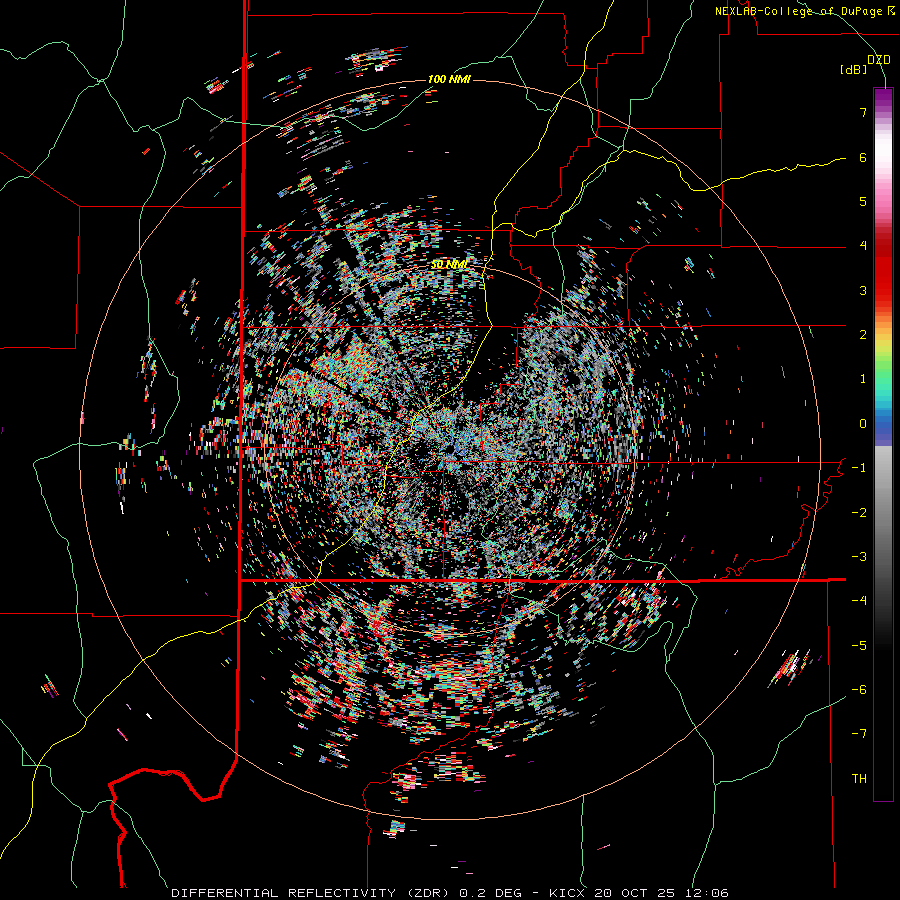The width and height of the screenshot is (900, 900).
Task: Pick the gray -2 dB color band
Action: pyautogui.click(x=883, y=513)
